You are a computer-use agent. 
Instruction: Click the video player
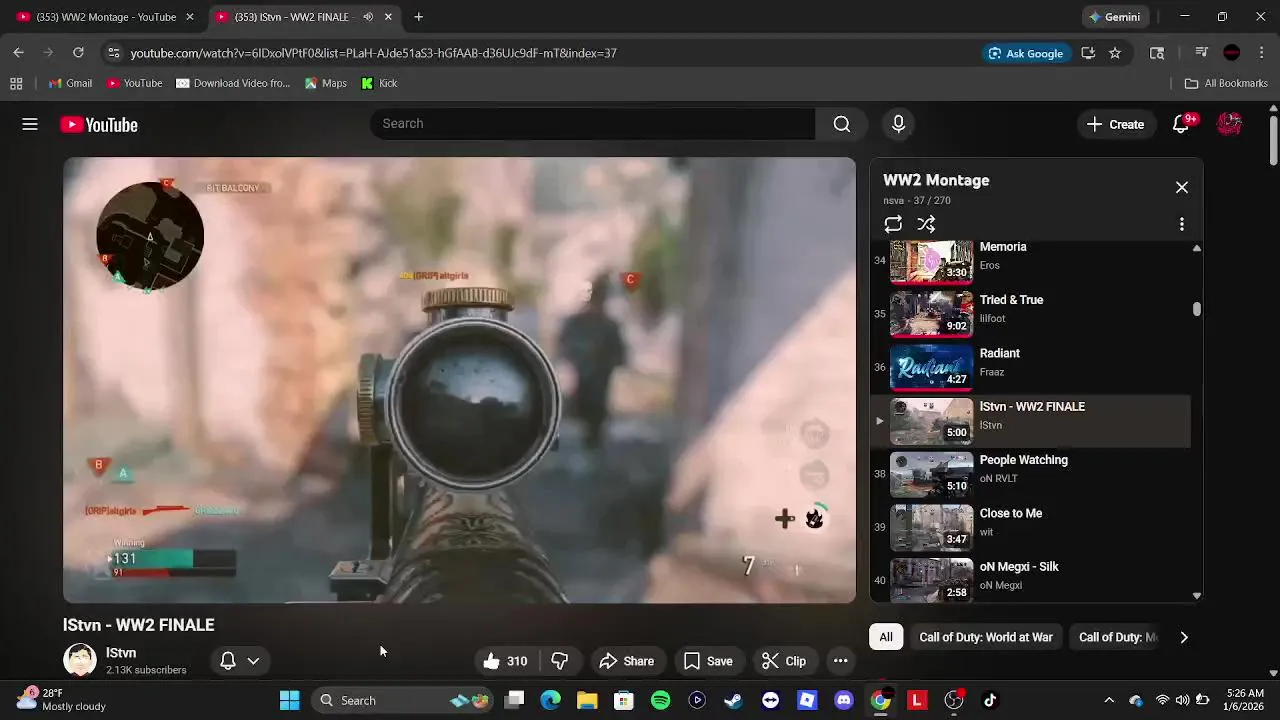(459, 380)
